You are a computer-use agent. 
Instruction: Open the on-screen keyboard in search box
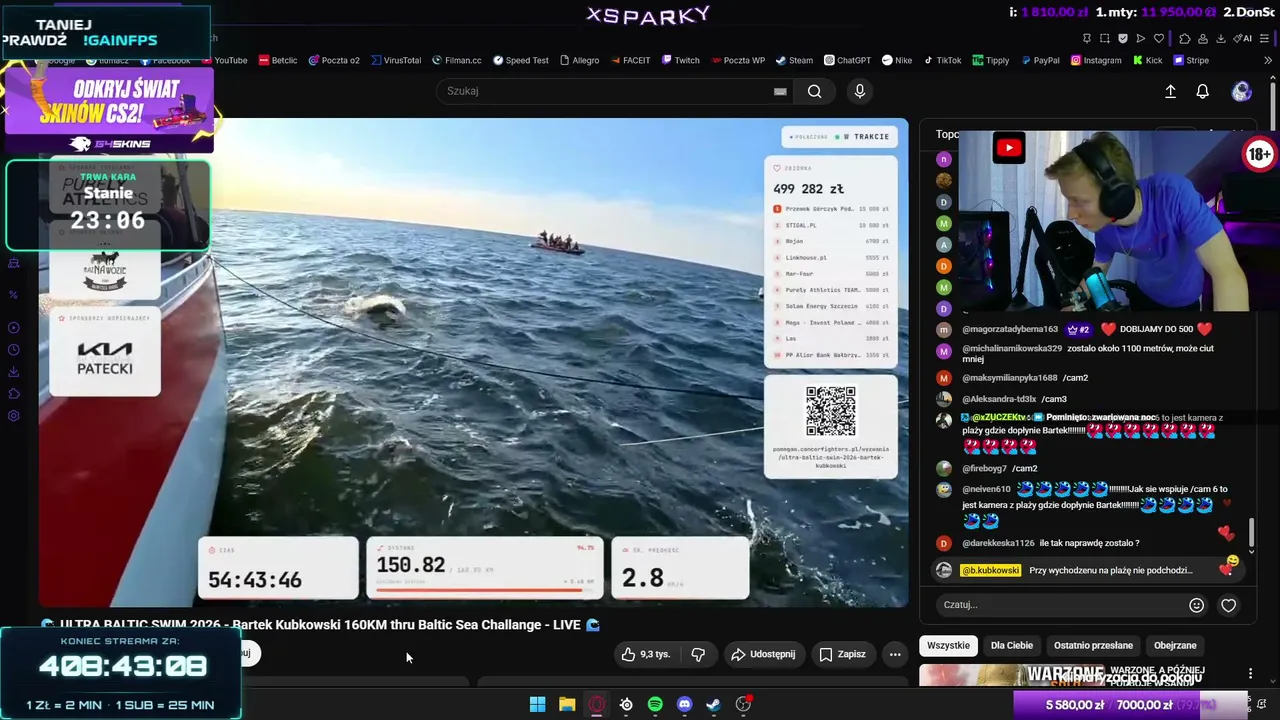(780, 91)
